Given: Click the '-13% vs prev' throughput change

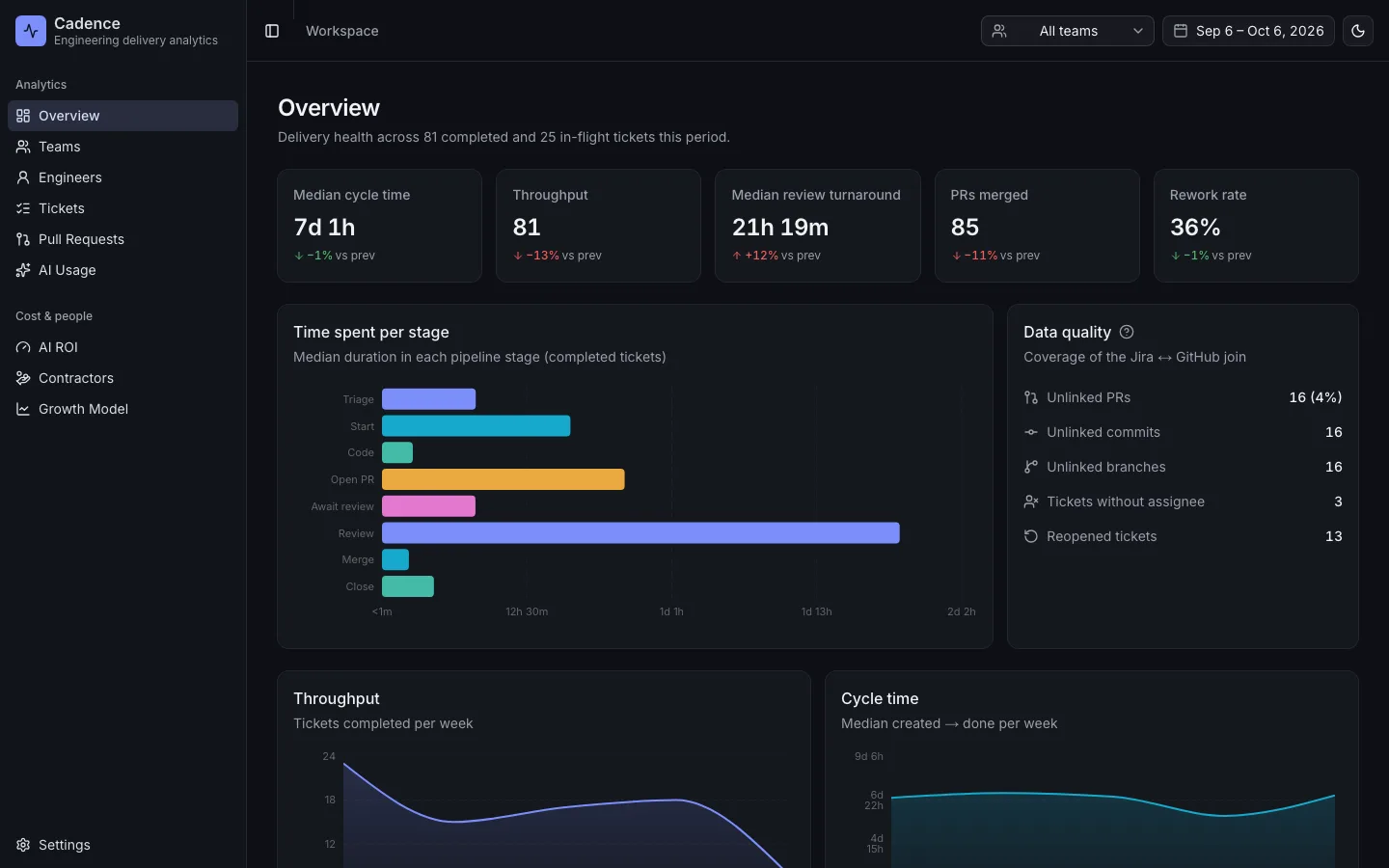Looking at the screenshot, I should [x=558, y=256].
